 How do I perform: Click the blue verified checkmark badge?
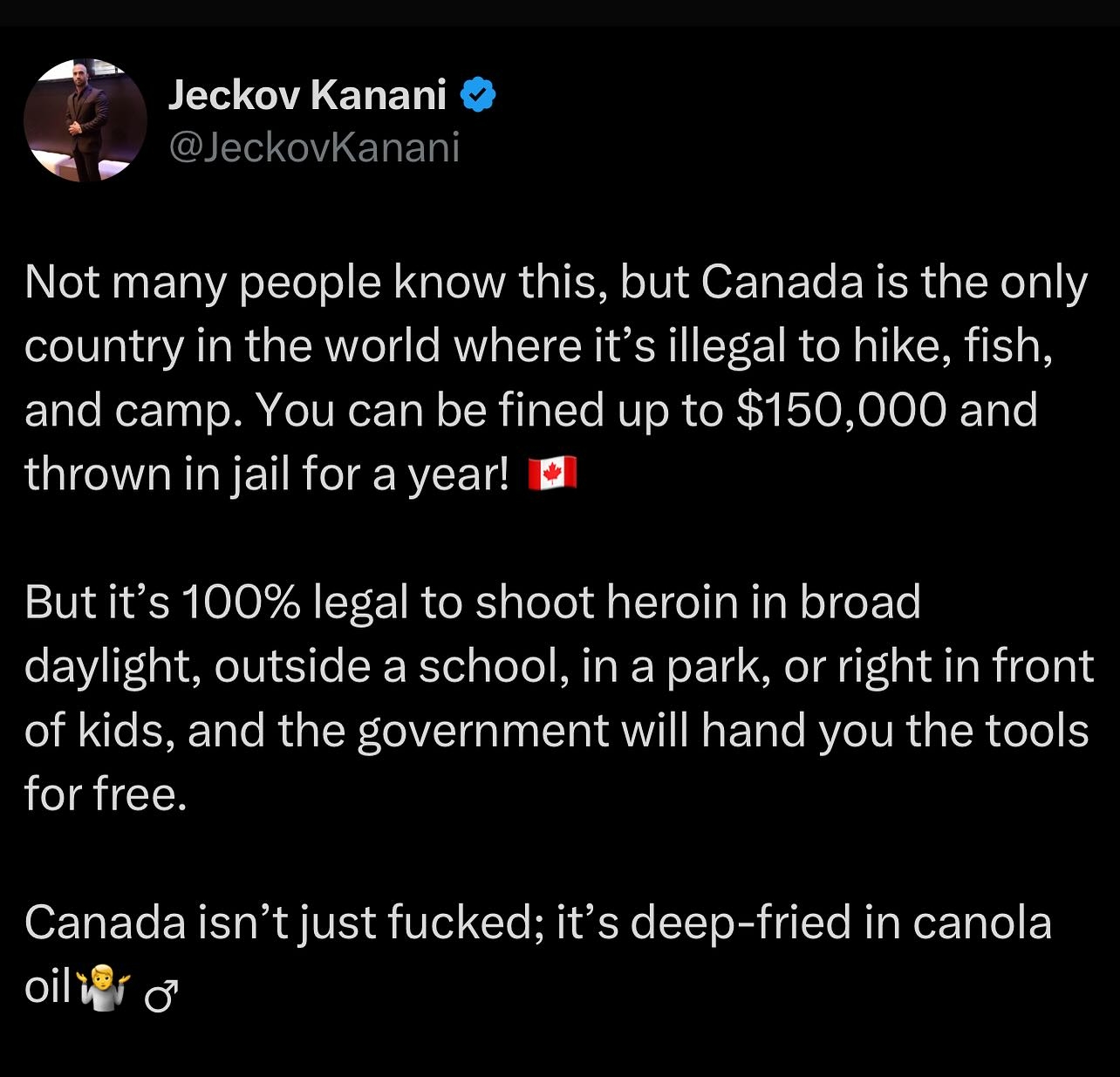pos(477,94)
